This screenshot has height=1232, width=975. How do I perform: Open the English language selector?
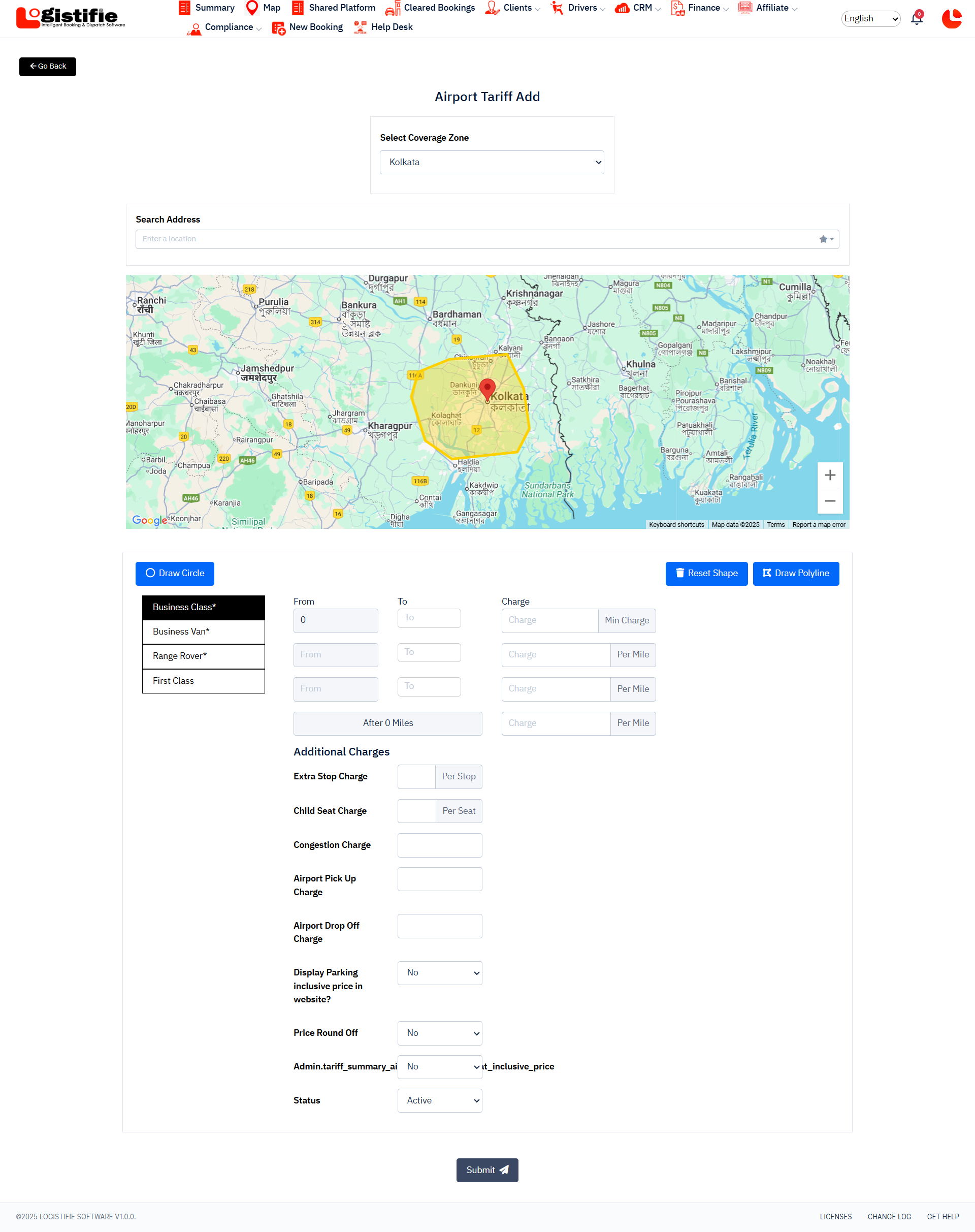tap(870, 19)
